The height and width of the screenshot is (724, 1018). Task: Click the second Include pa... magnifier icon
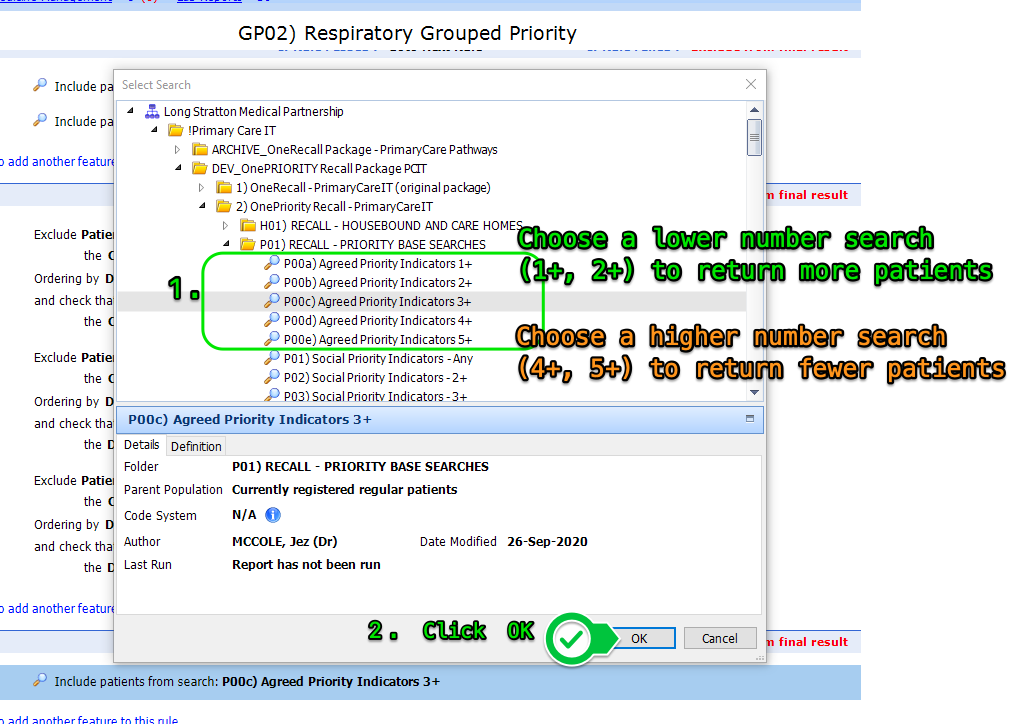click(x=40, y=120)
